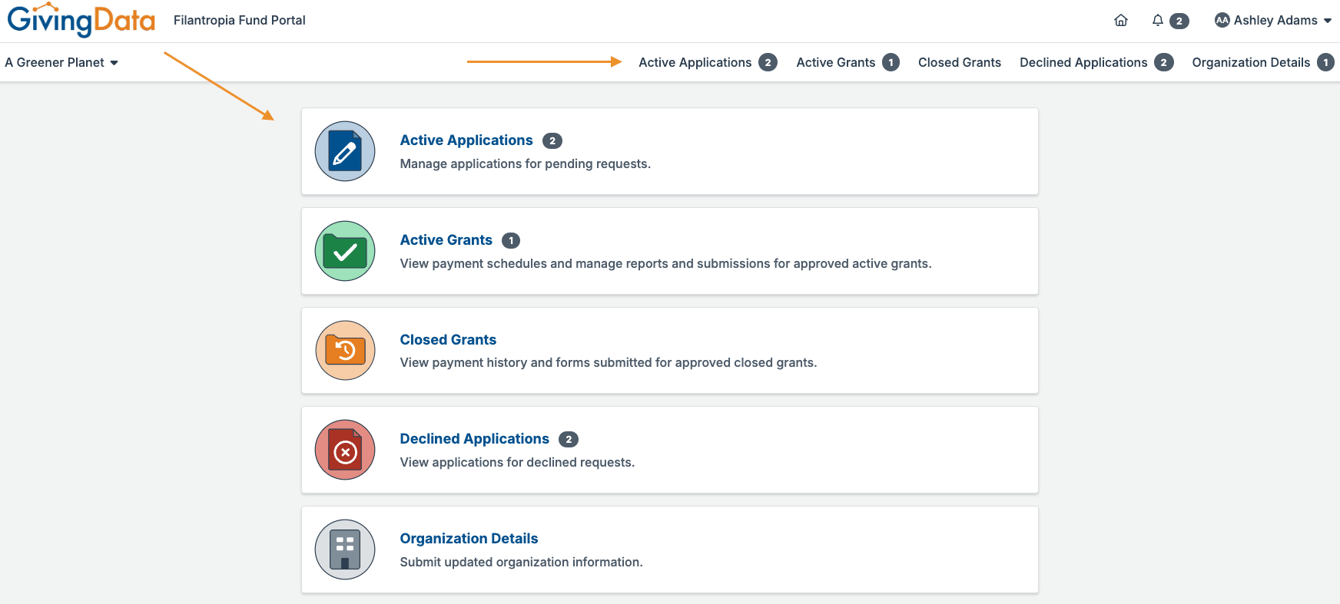Screen dimensions: 1340x604
Task: Click the Closed Grants history folder icon
Action: pyautogui.click(x=344, y=350)
